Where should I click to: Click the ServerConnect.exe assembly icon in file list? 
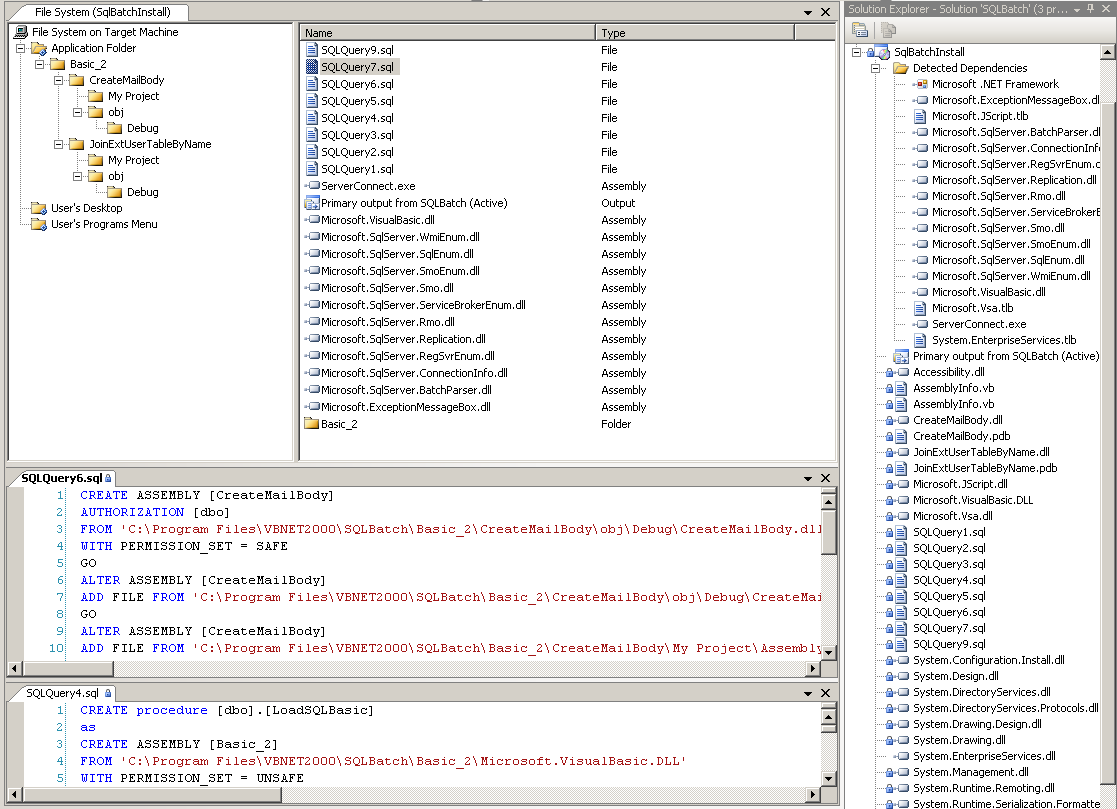pyautogui.click(x=312, y=186)
